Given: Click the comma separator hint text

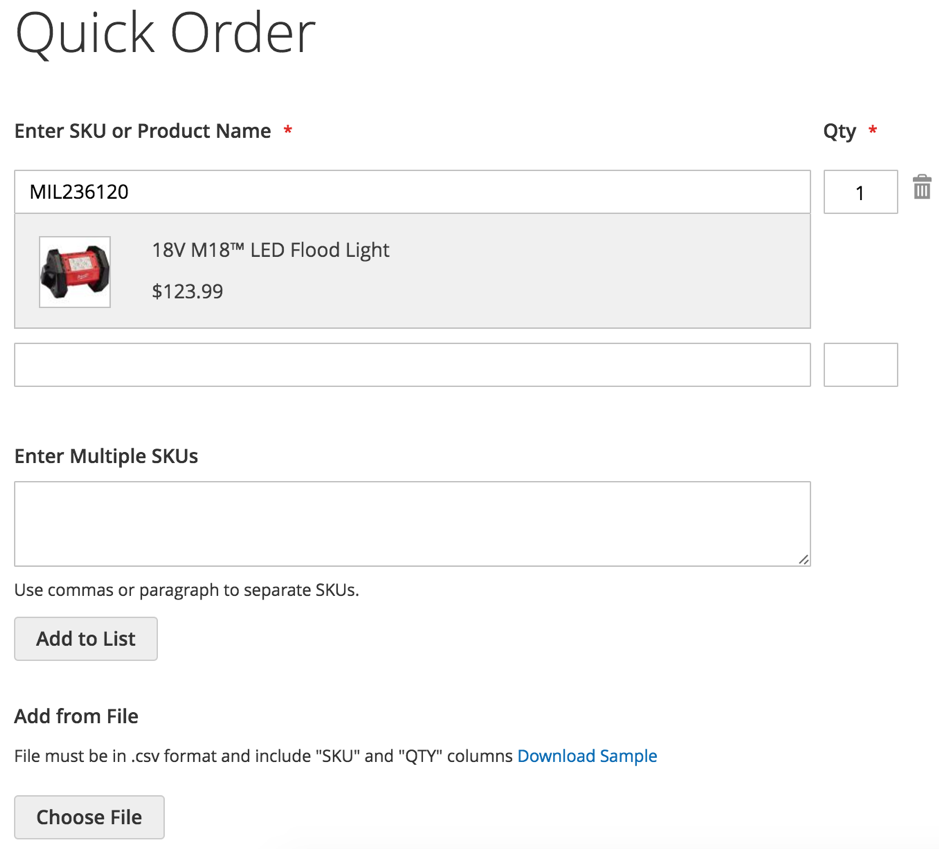Looking at the screenshot, I should pyautogui.click(x=186, y=590).
